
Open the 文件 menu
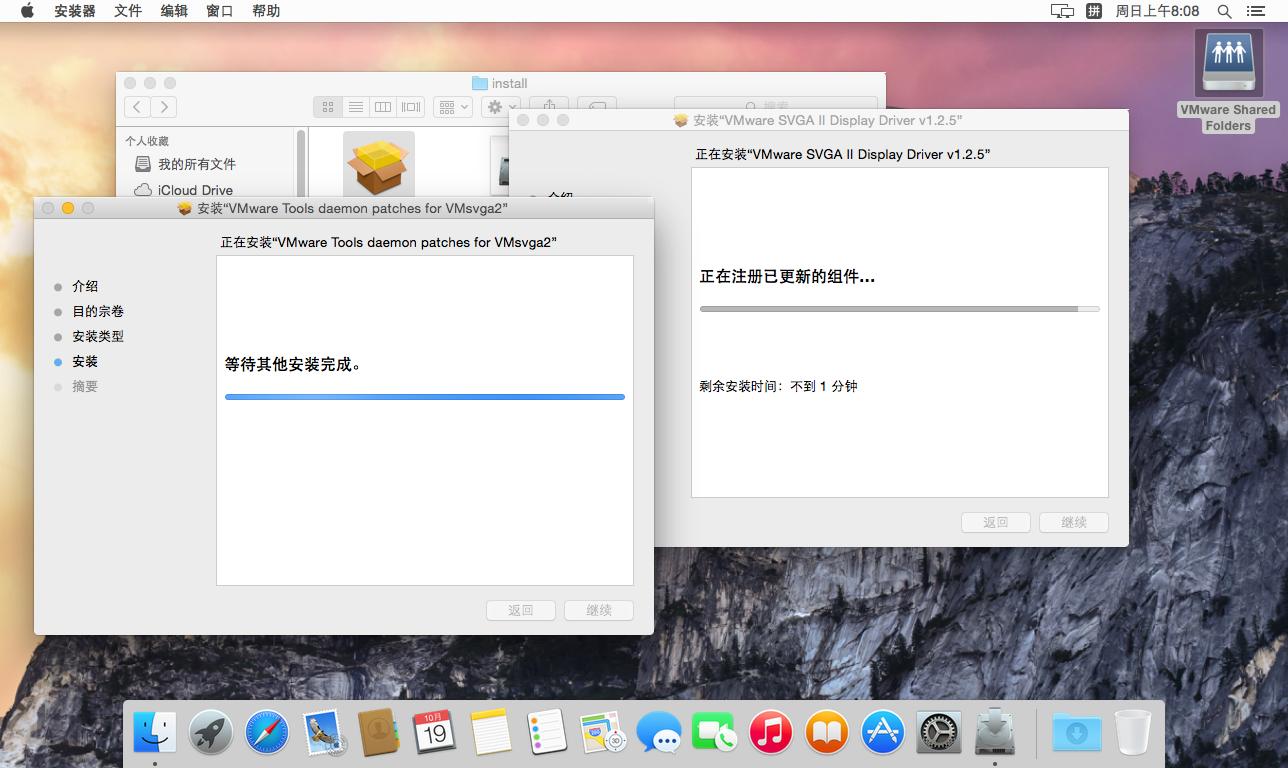tap(128, 11)
